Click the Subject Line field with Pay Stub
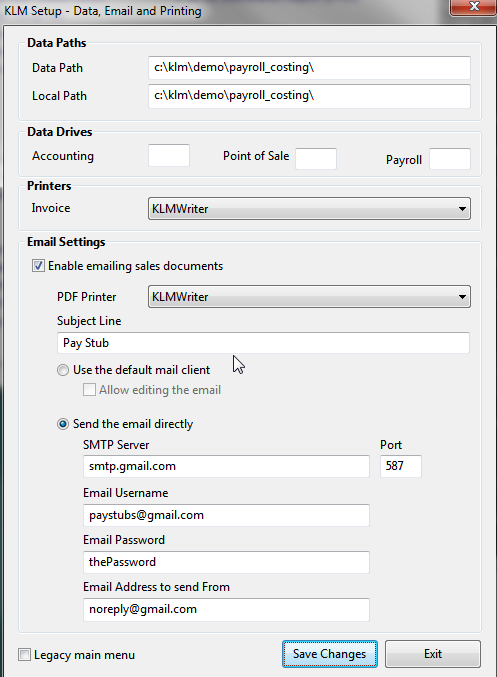Image resolution: width=497 pixels, height=677 pixels. 263,343
